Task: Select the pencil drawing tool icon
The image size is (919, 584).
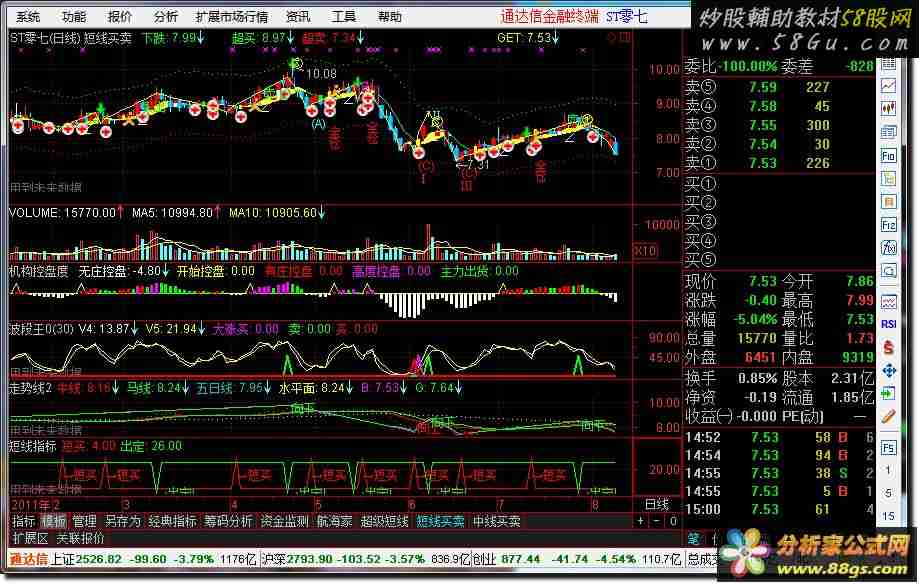Action: (889, 417)
